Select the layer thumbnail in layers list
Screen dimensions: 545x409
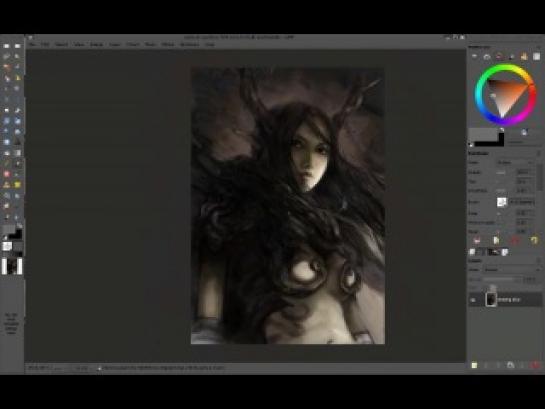pos(491,300)
